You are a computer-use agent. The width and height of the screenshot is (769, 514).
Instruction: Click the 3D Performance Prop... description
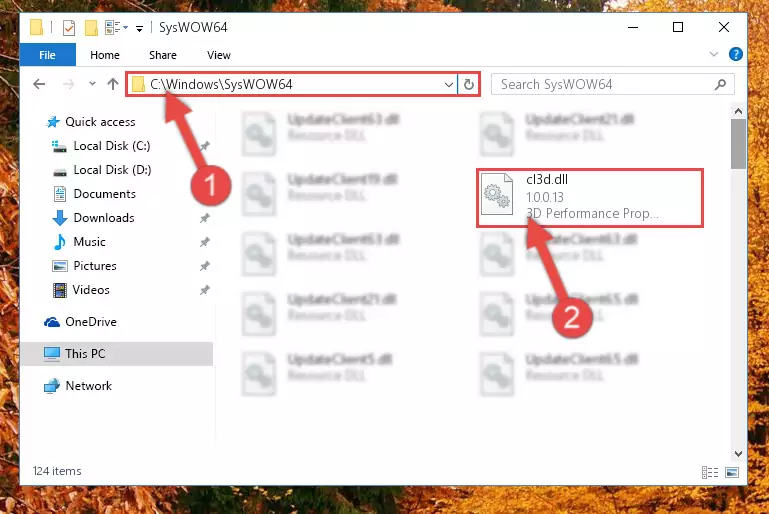point(592,213)
